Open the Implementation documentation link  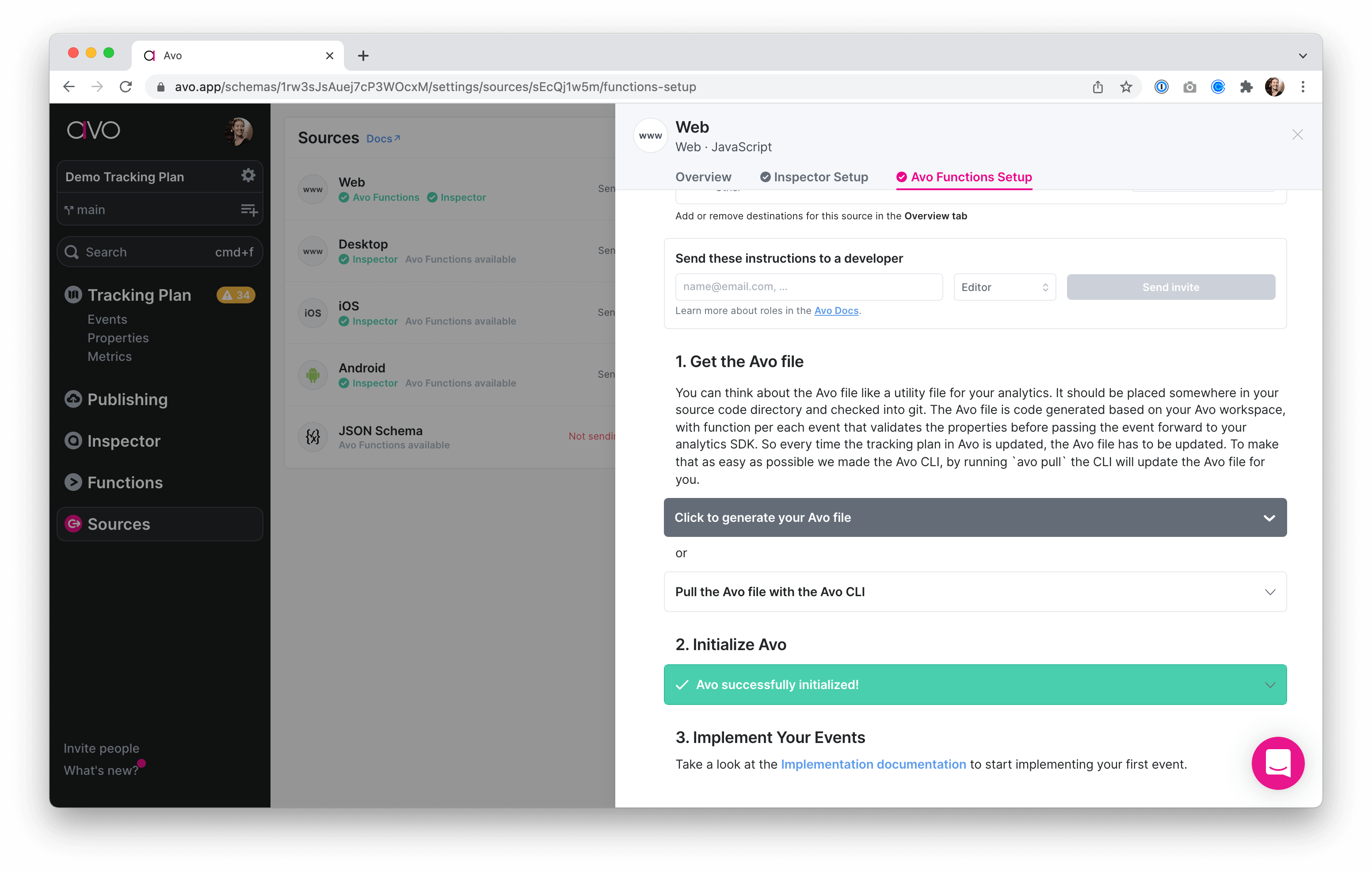pyautogui.click(x=873, y=764)
